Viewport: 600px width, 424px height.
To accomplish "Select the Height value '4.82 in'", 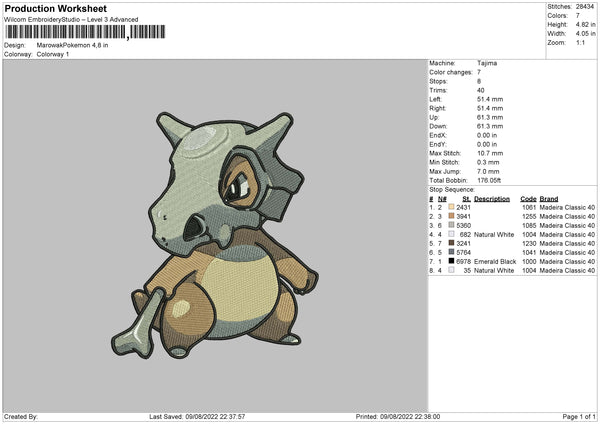I will coord(585,24).
